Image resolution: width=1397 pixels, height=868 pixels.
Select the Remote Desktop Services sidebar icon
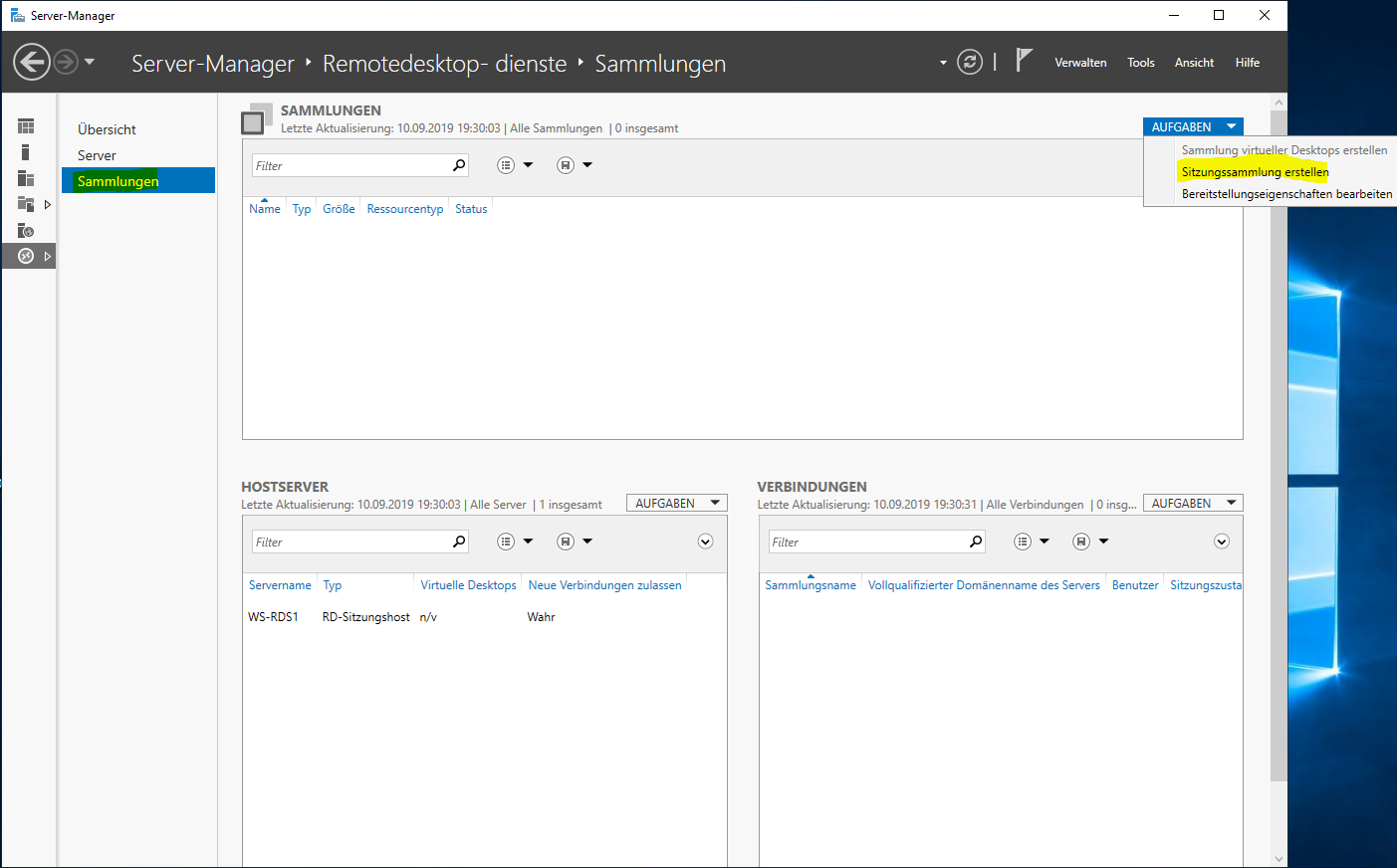point(26,256)
